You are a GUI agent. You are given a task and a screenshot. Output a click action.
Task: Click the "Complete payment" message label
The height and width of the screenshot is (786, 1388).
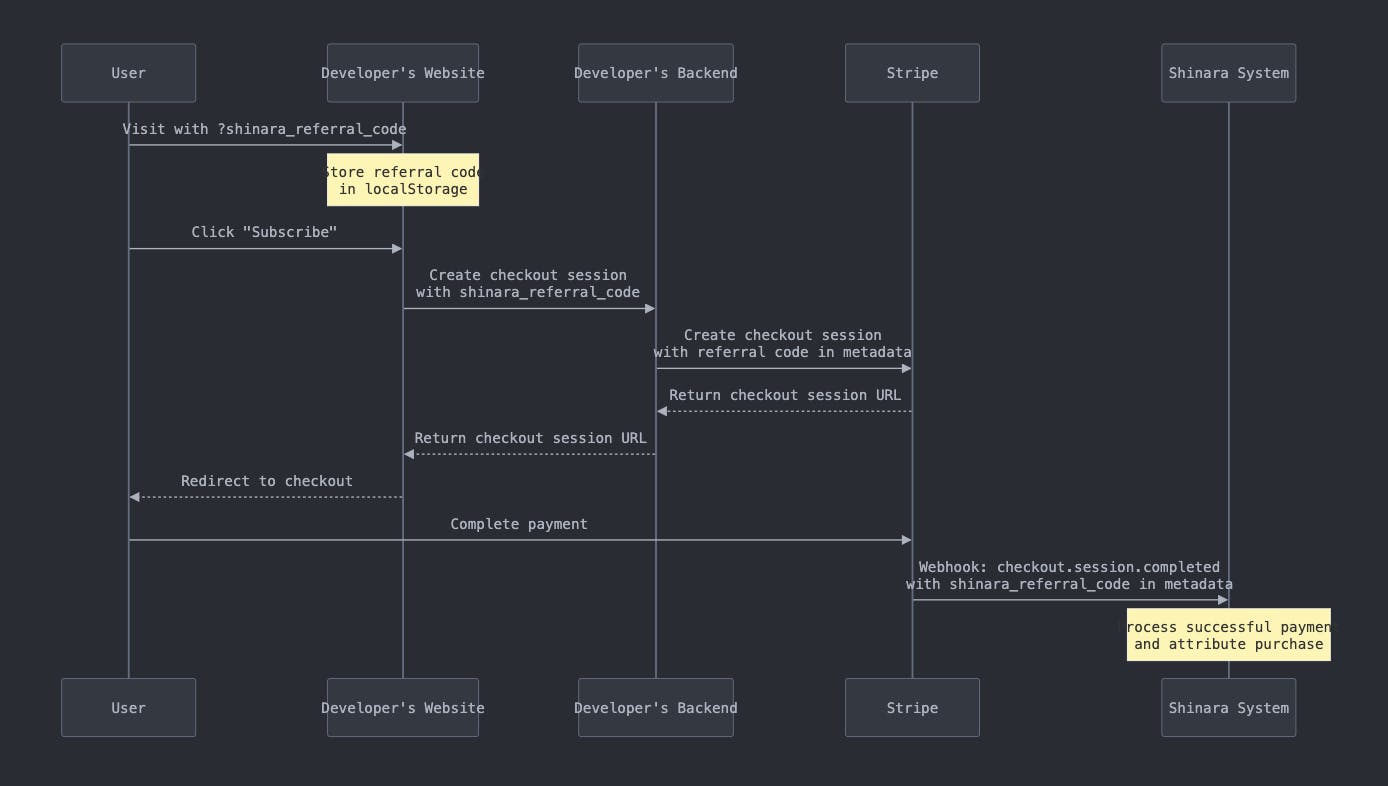click(x=519, y=524)
